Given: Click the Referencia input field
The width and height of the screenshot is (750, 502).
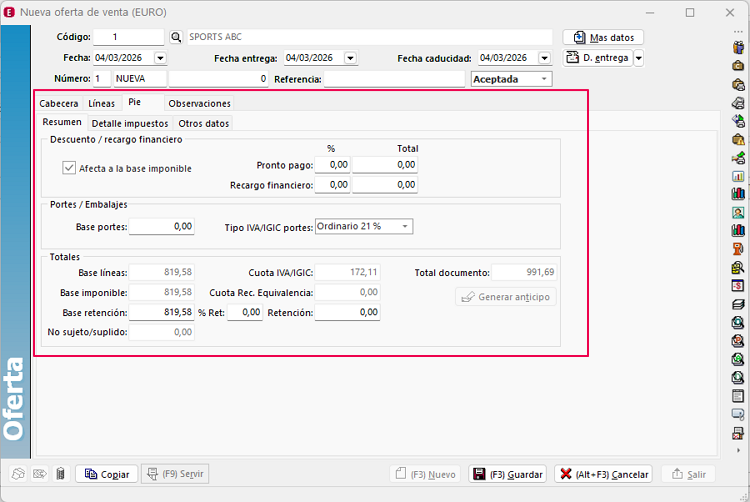Looking at the screenshot, I should tap(394, 79).
